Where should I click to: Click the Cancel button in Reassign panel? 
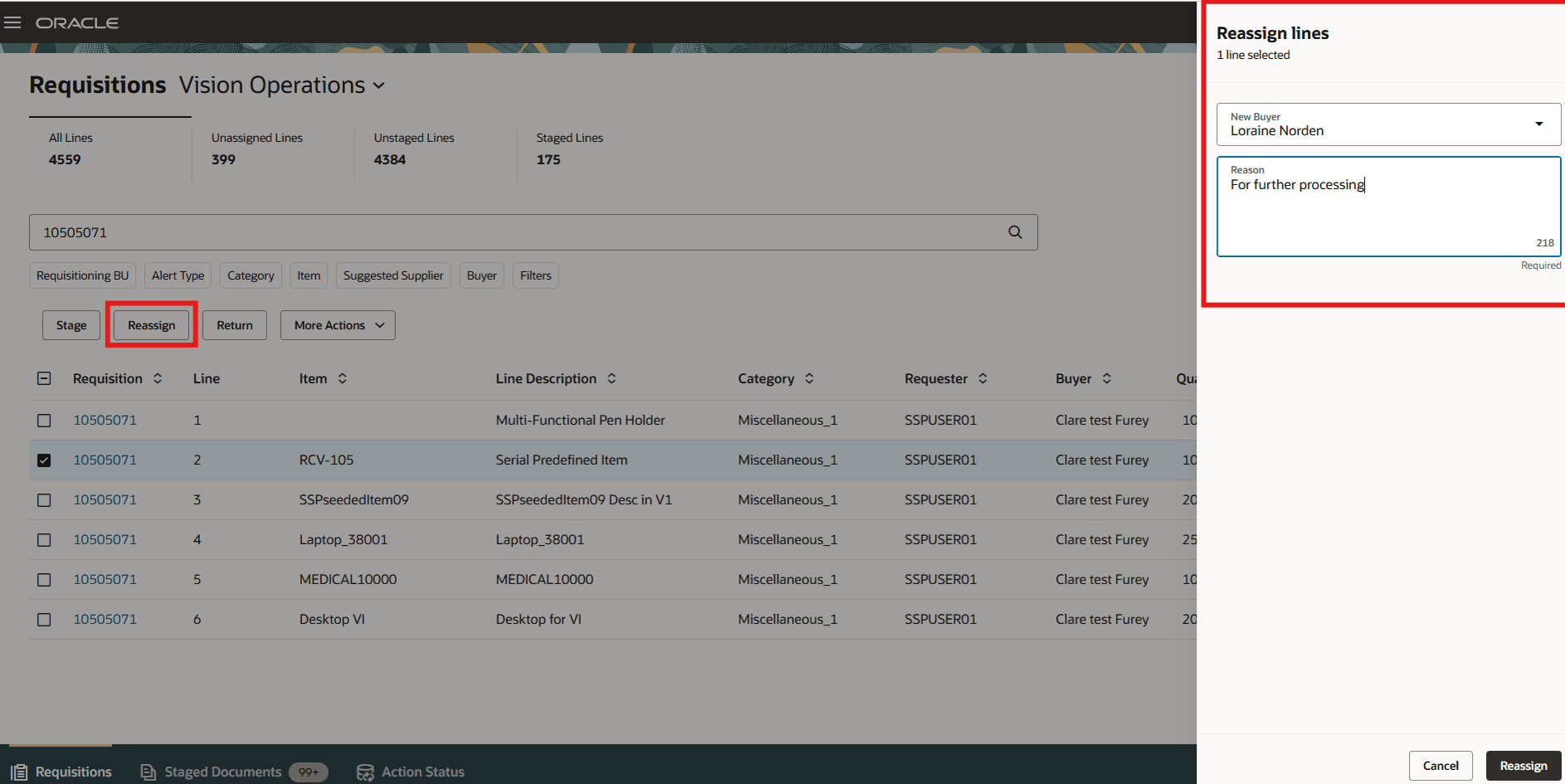coord(1441,765)
